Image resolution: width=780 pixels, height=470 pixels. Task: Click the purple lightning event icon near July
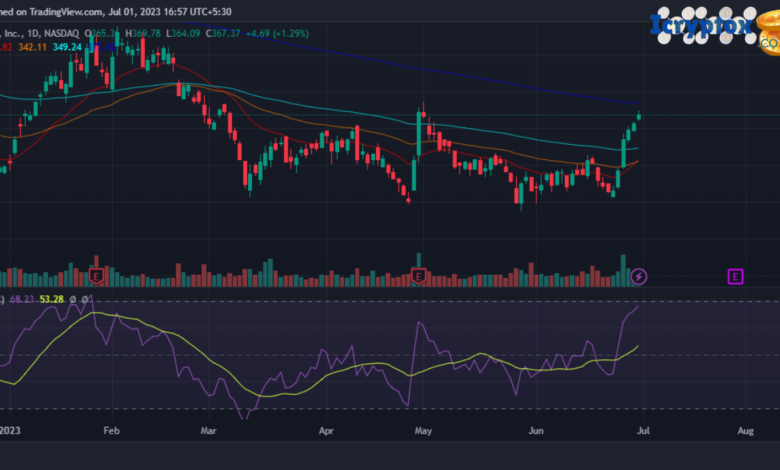click(639, 276)
